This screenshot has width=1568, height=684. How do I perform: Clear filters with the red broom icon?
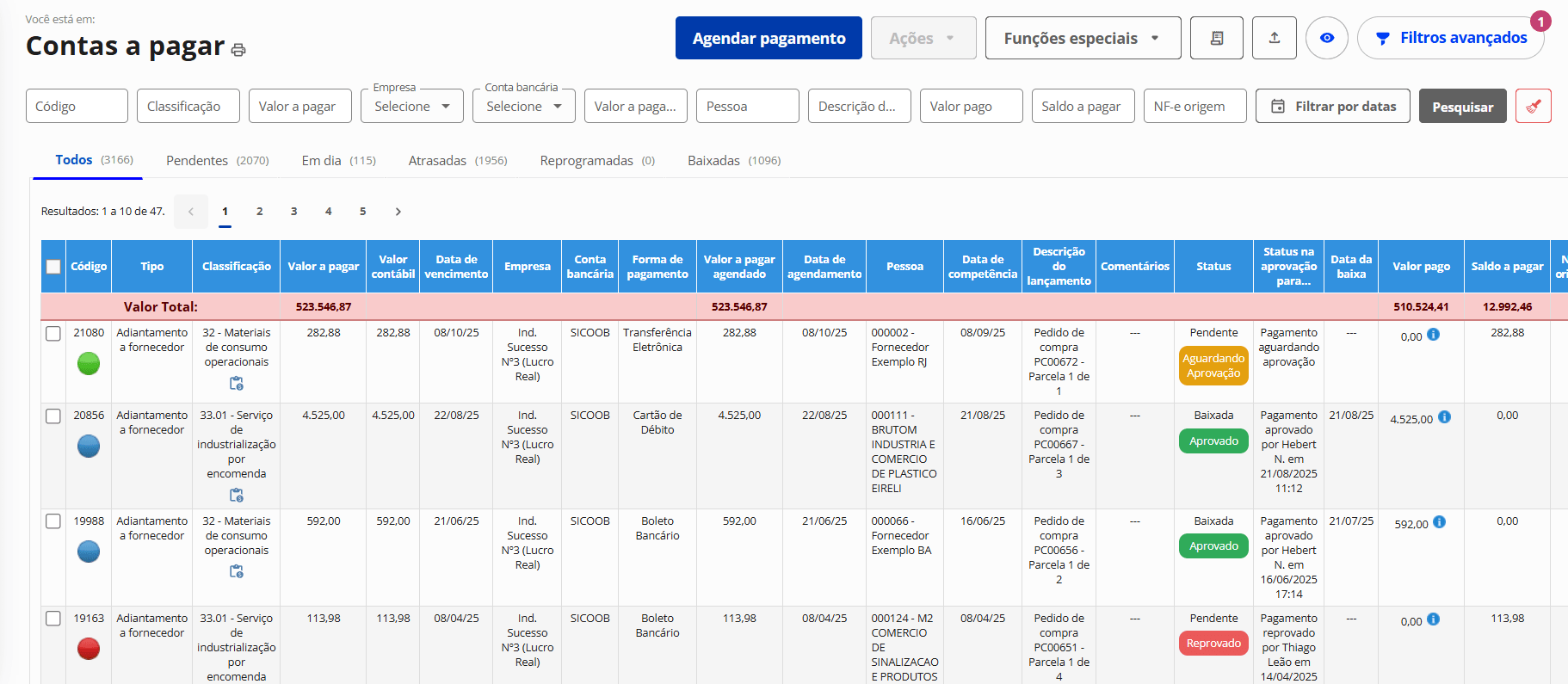coord(1533,107)
